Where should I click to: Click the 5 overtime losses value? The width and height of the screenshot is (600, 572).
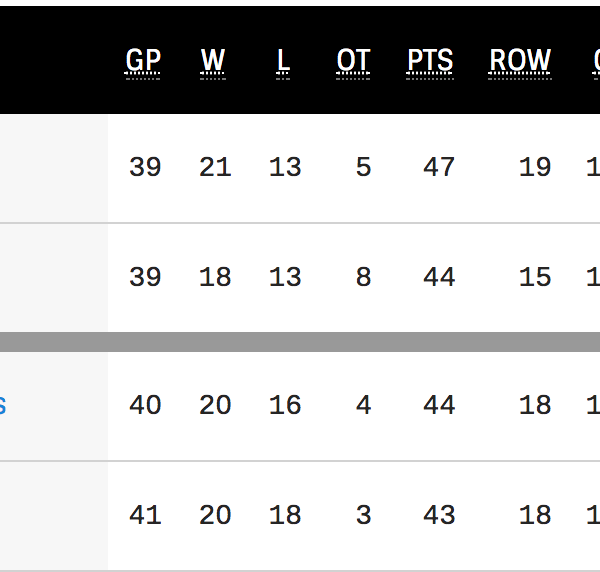coord(363,167)
